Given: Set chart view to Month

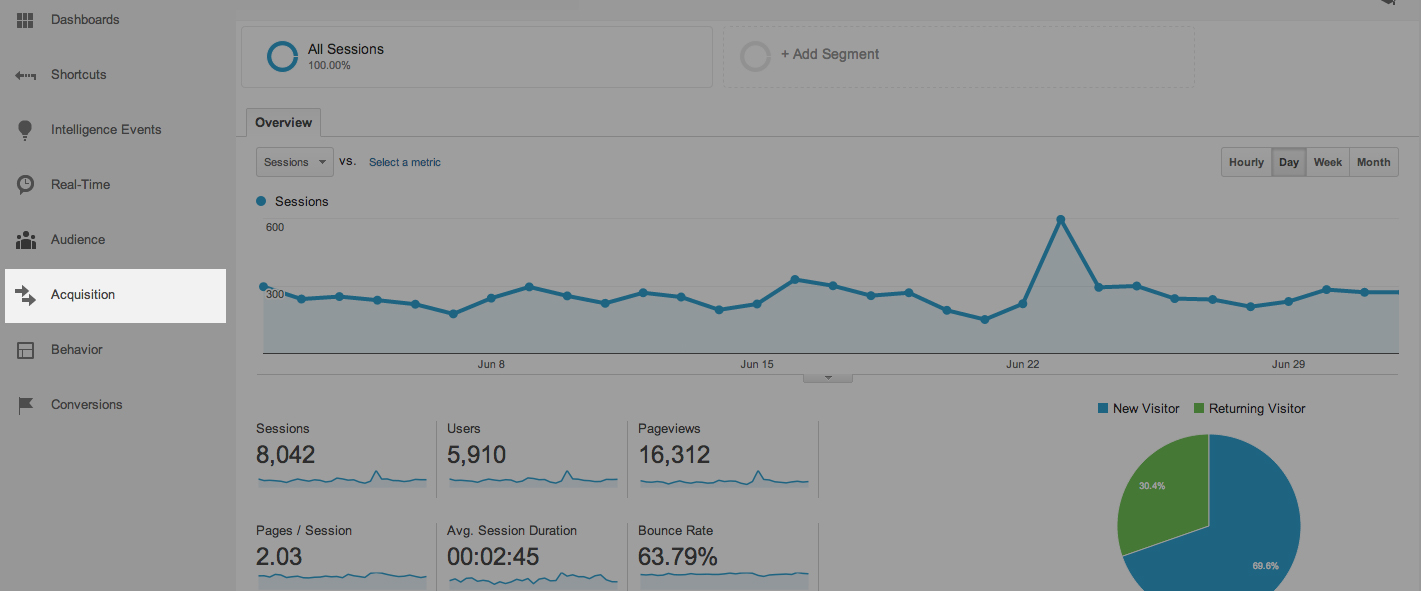Looking at the screenshot, I should click(x=1373, y=162).
